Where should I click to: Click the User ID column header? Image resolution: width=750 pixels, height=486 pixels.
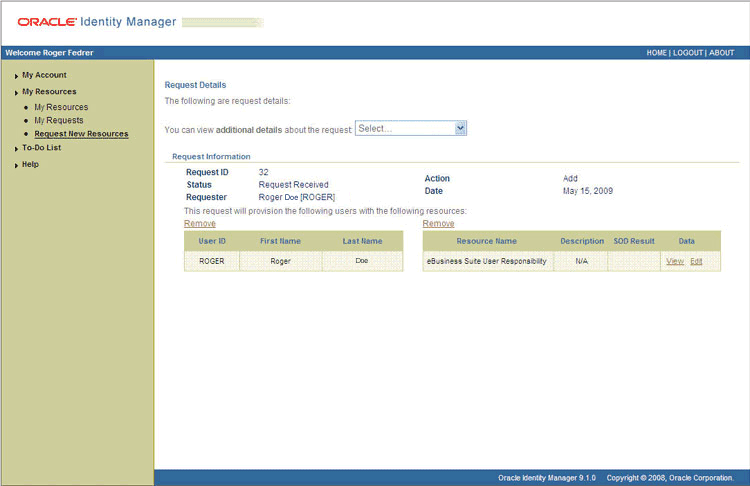(212, 241)
